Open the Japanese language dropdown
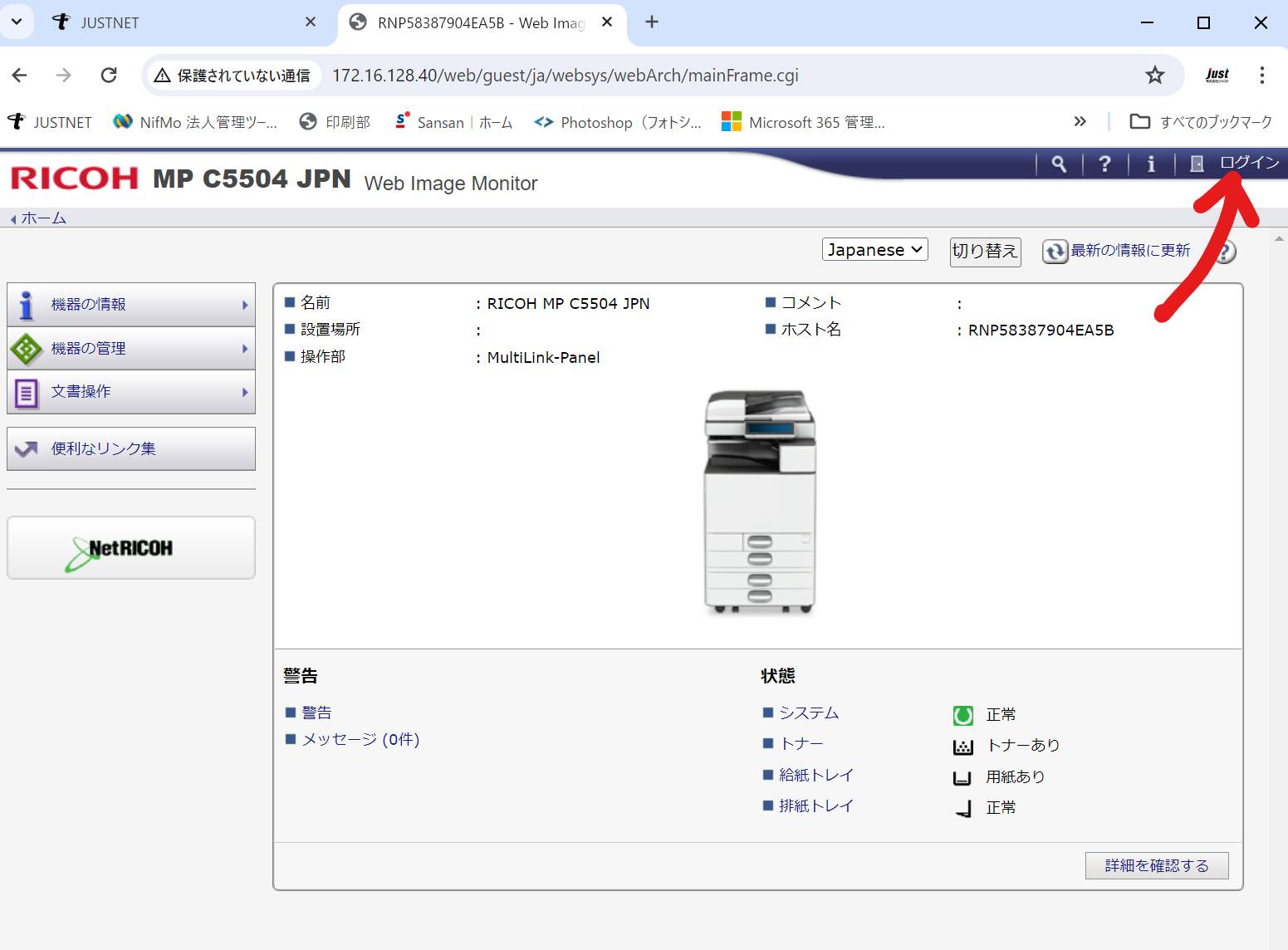Image resolution: width=1288 pixels, height=950 pixels. [x=875, y=250]
